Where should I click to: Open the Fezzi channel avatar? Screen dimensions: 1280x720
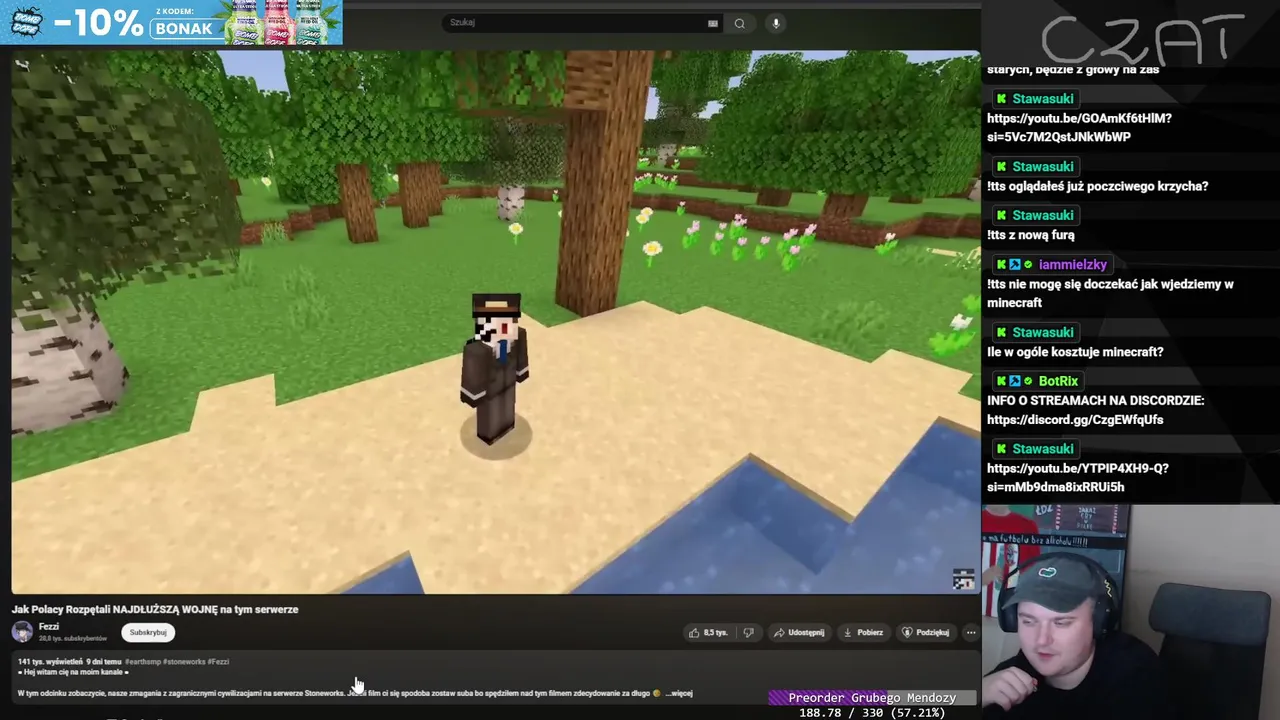coord(22,632)
